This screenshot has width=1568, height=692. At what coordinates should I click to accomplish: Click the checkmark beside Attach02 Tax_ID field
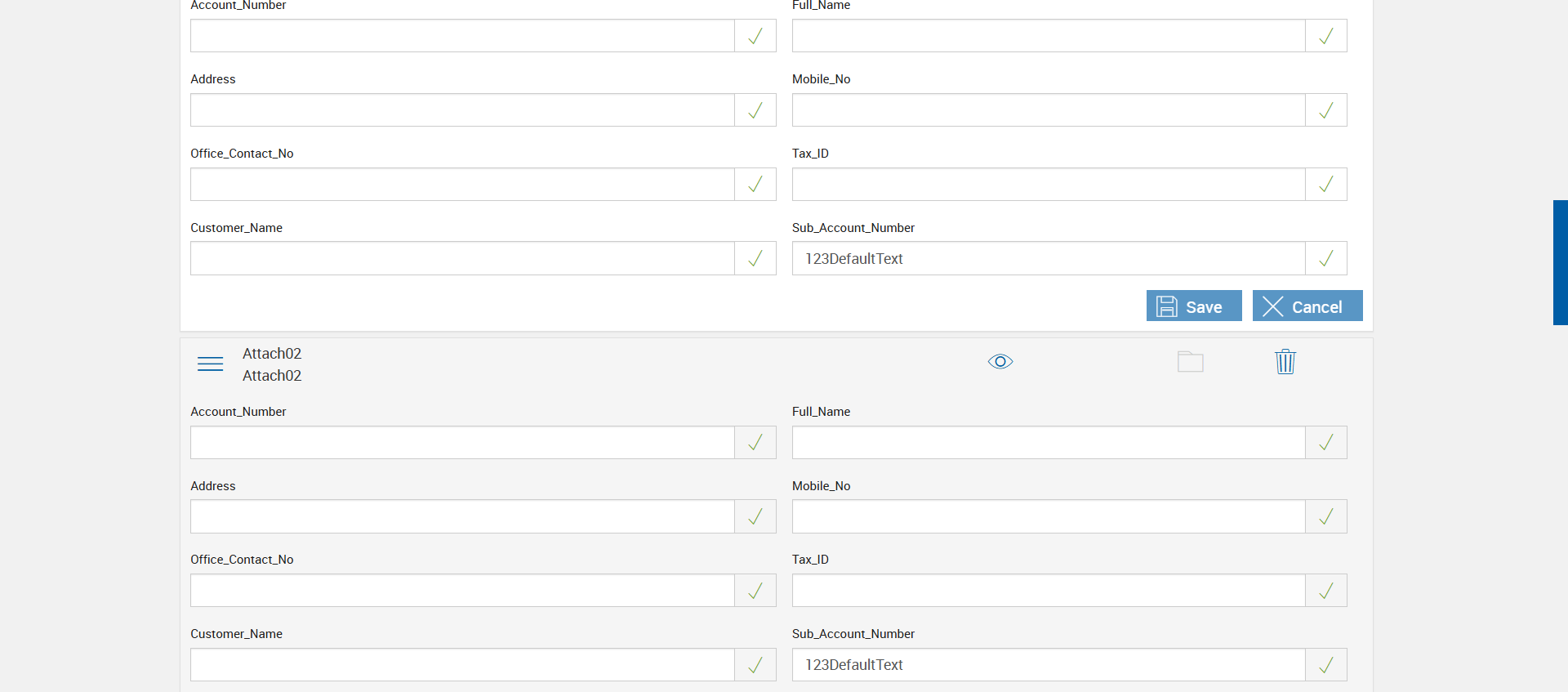[x=1325, y=591]
